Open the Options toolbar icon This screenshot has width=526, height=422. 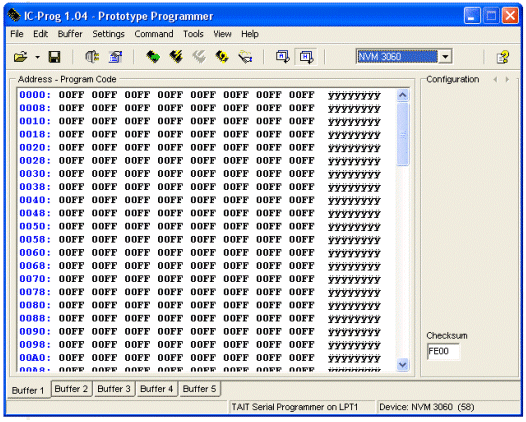[115, 57]
